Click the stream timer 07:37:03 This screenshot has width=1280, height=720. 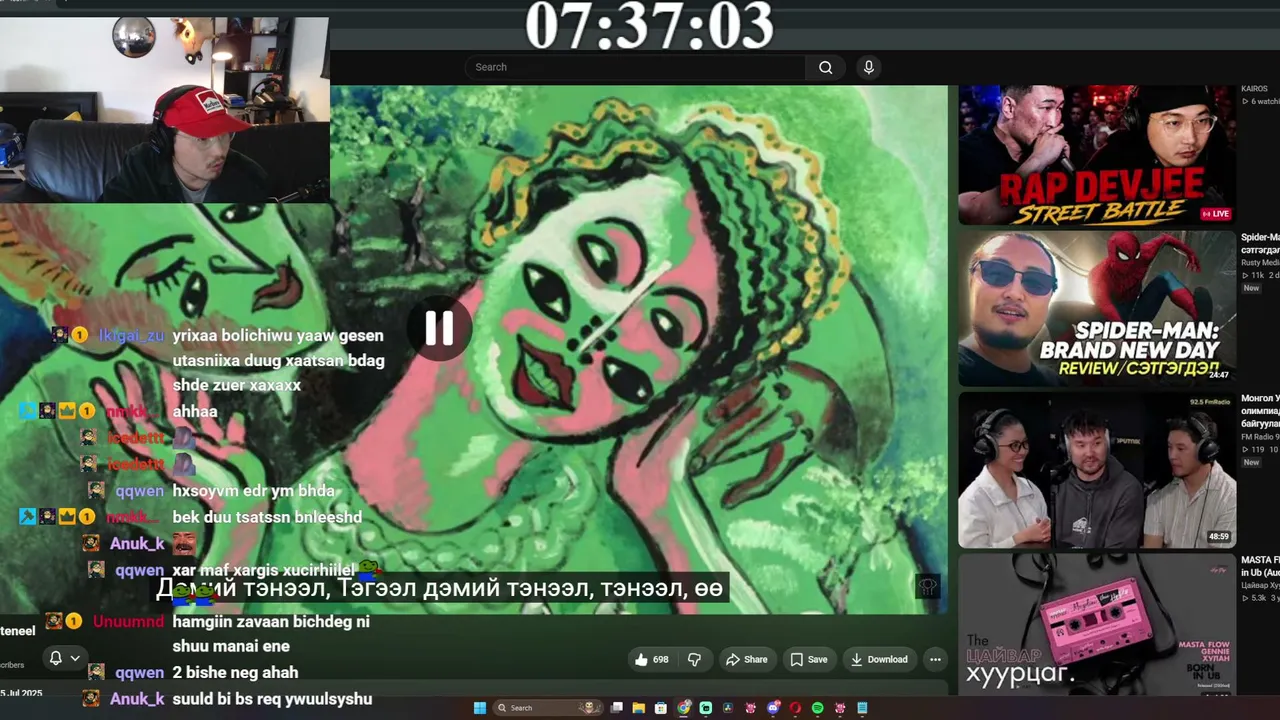pyautogui.click(x=649, y=24)
